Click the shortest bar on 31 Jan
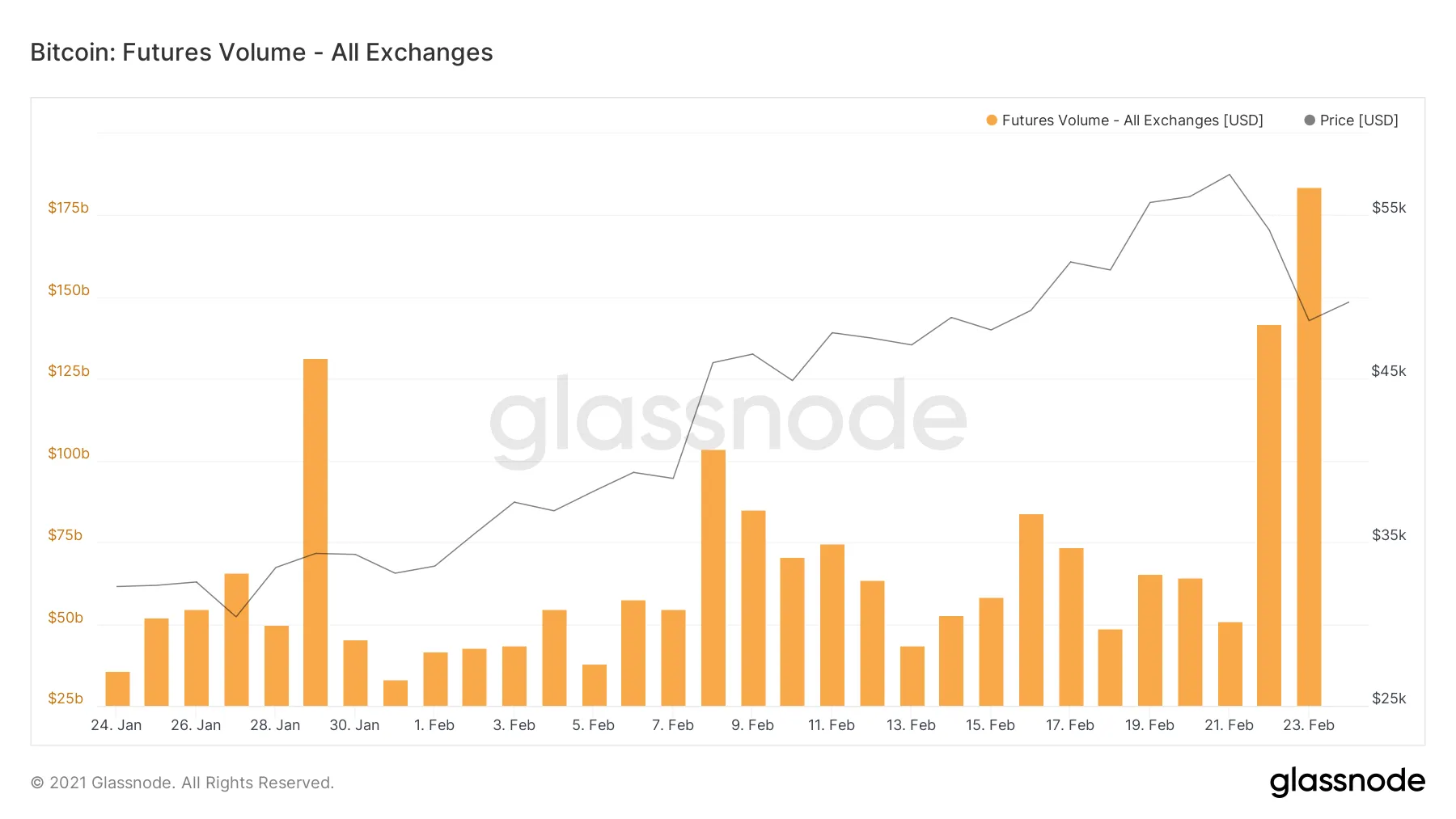The image size is (1456, 819). tap(395, 693)
